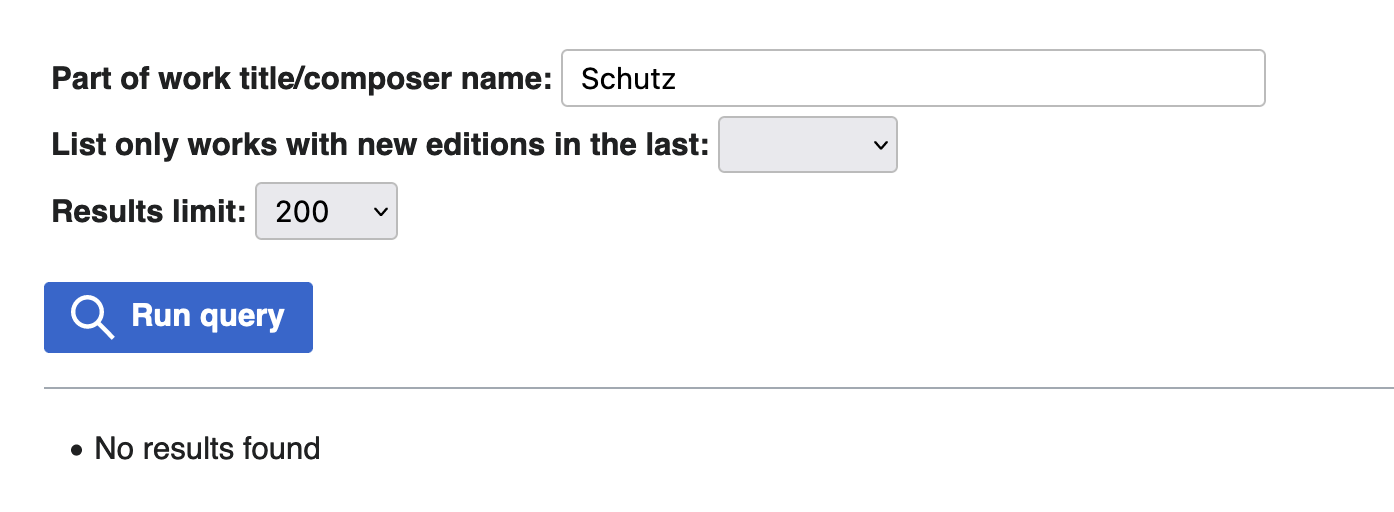Click the 'List only works with new editions' label
Viewport: 1394px width, 512px height.
pos(380,145)
